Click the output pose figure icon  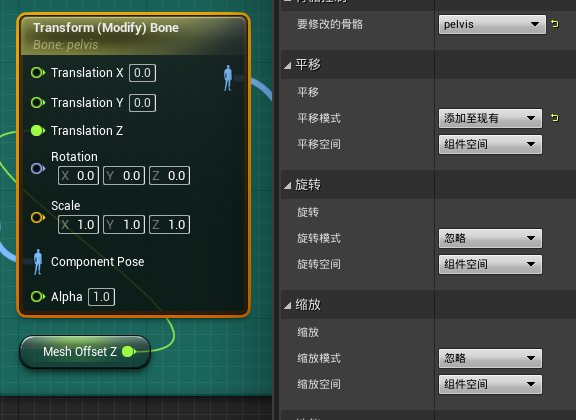228,78
